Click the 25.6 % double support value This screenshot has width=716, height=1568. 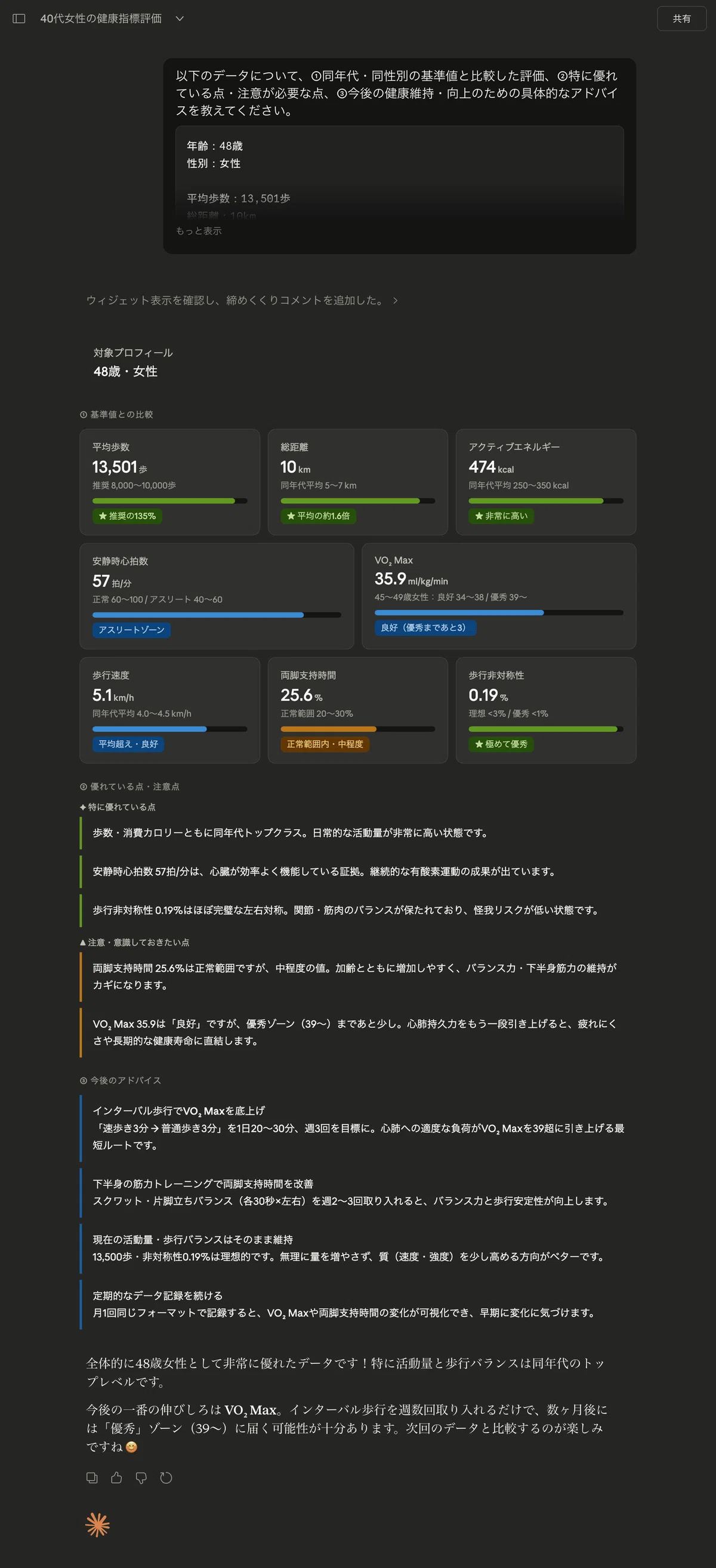(x=302, y=695)
